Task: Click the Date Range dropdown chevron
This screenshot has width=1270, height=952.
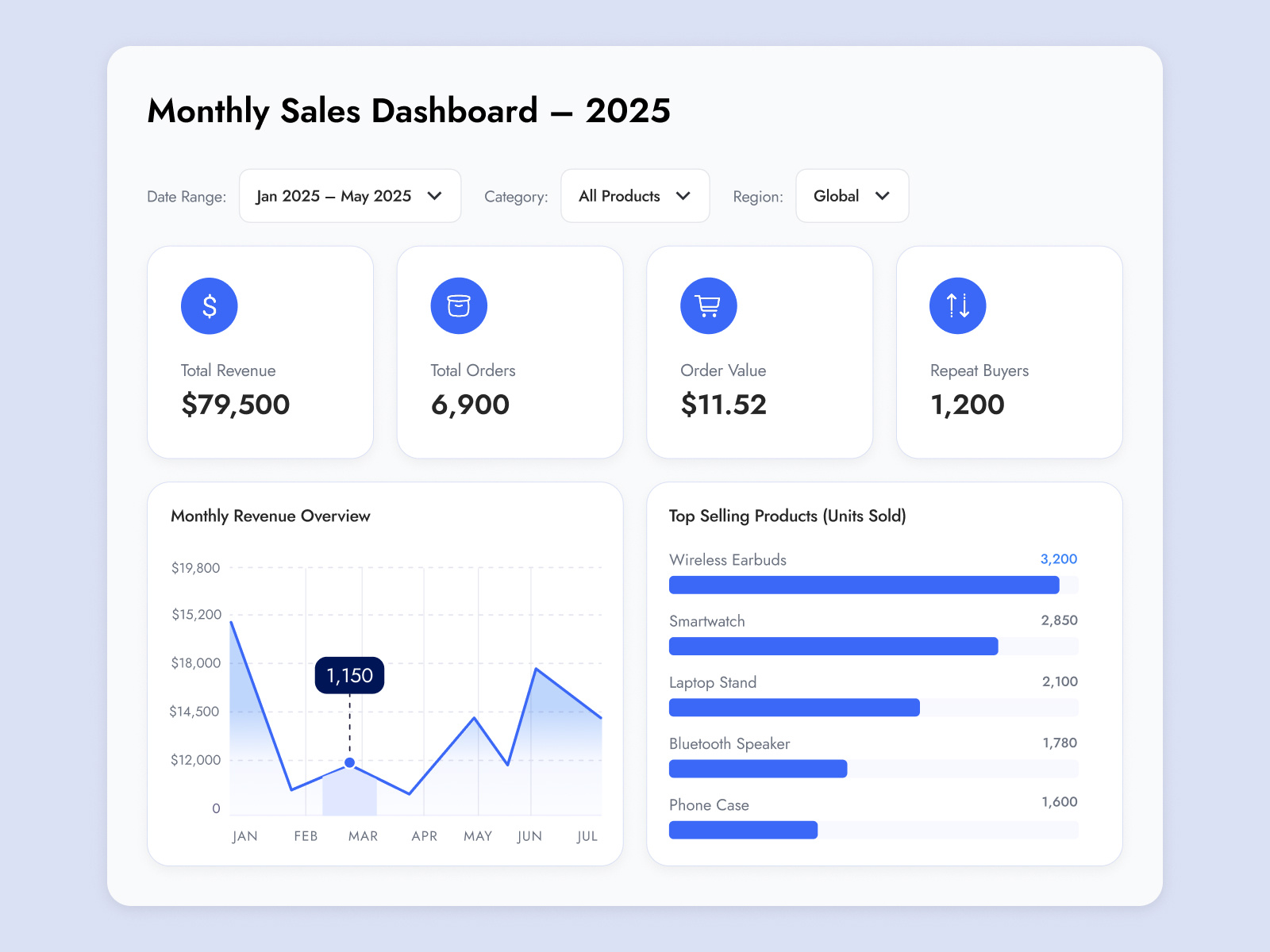Action: 435,196
